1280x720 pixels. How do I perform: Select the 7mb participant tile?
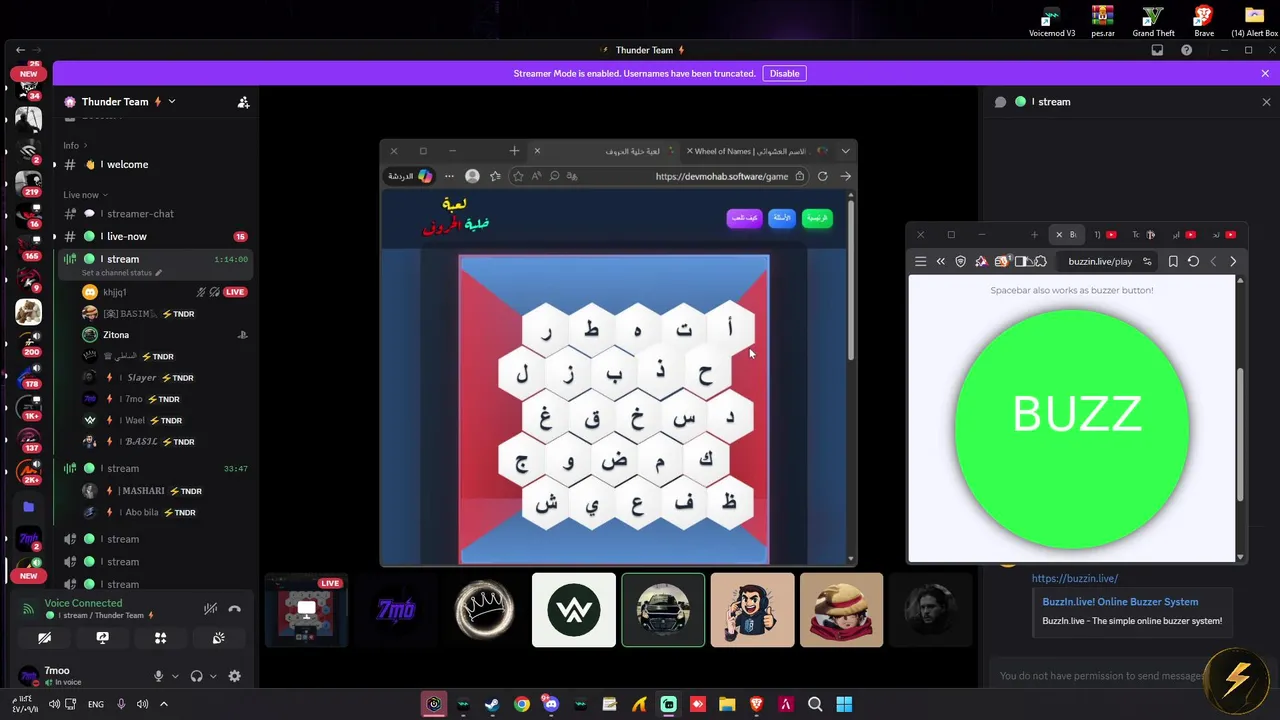click(x=396, y=610)
